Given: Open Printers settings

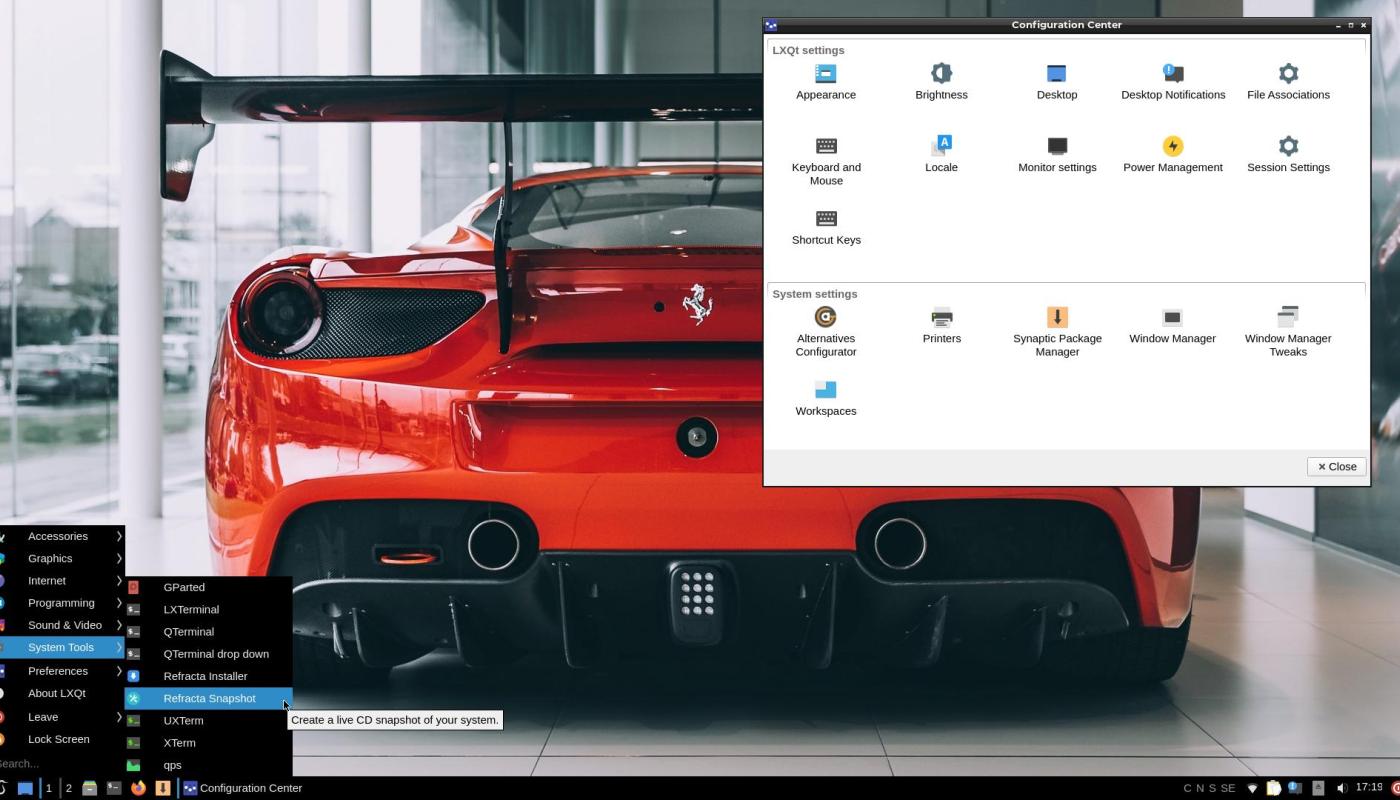Looking at the screenshot, I should coord(941,326).
